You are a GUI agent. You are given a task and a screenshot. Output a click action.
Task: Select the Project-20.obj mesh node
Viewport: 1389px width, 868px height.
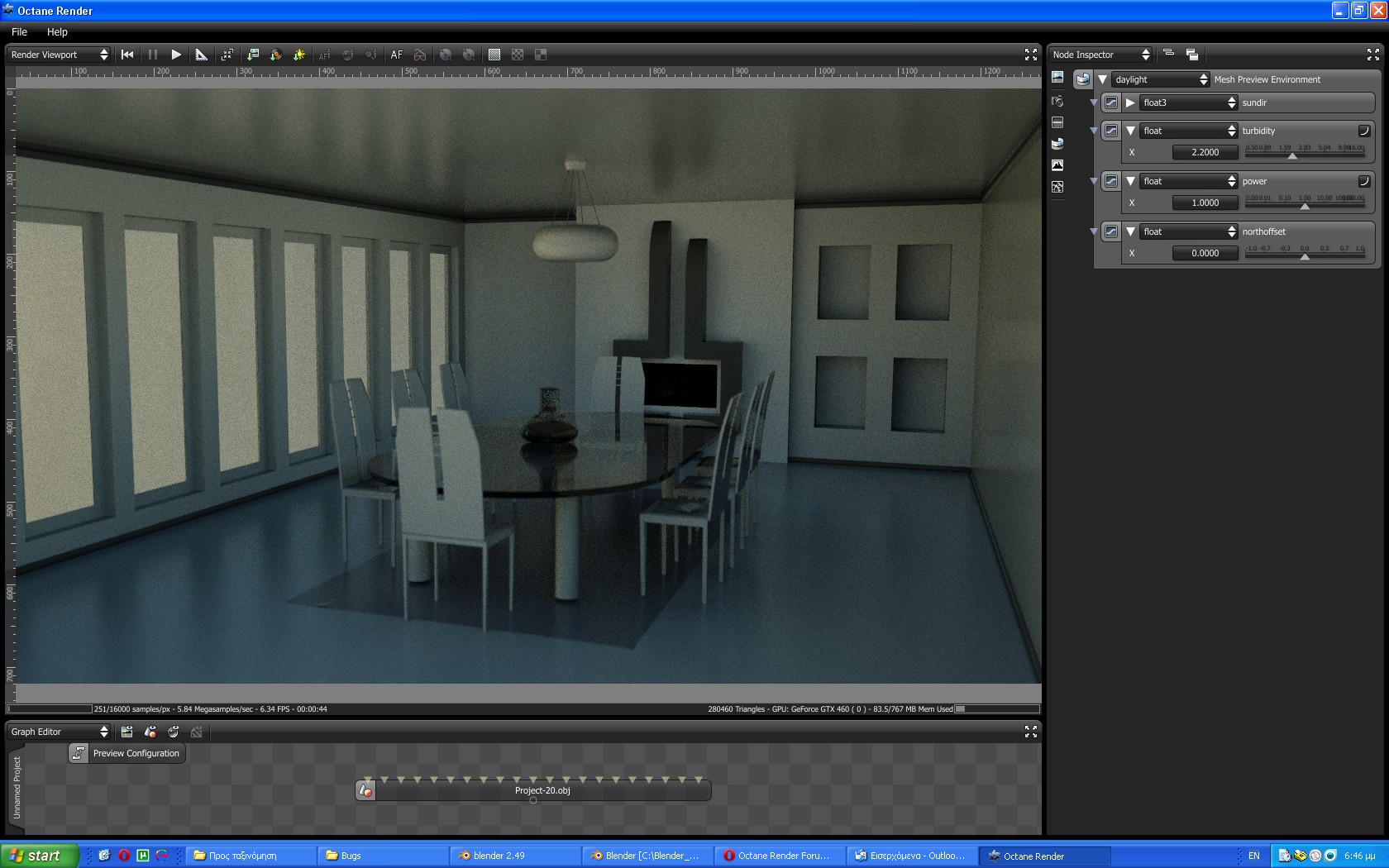coord(533,791)
